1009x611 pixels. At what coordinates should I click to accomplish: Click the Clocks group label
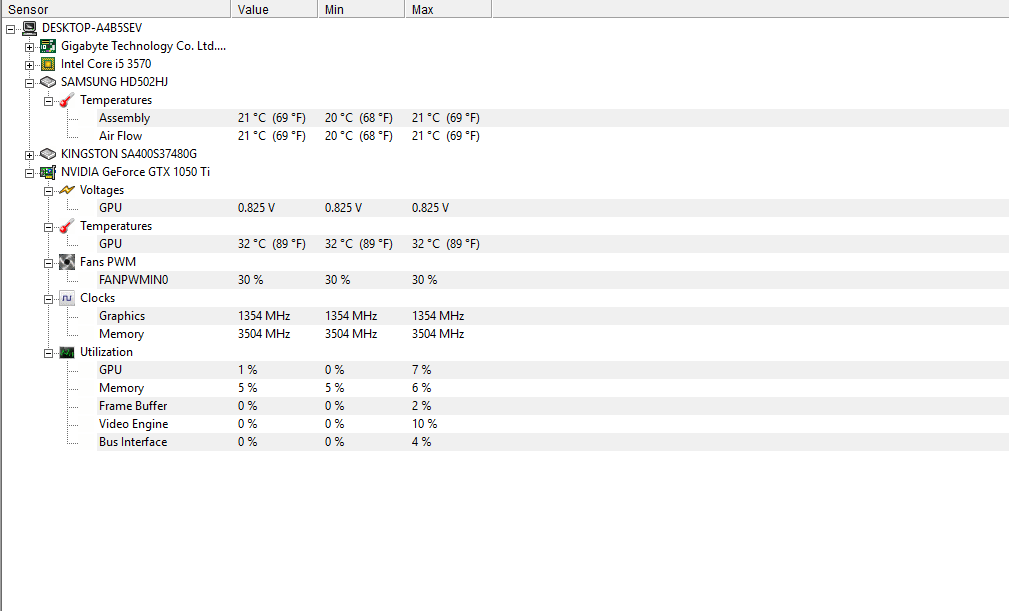click(x=97, y=298)
